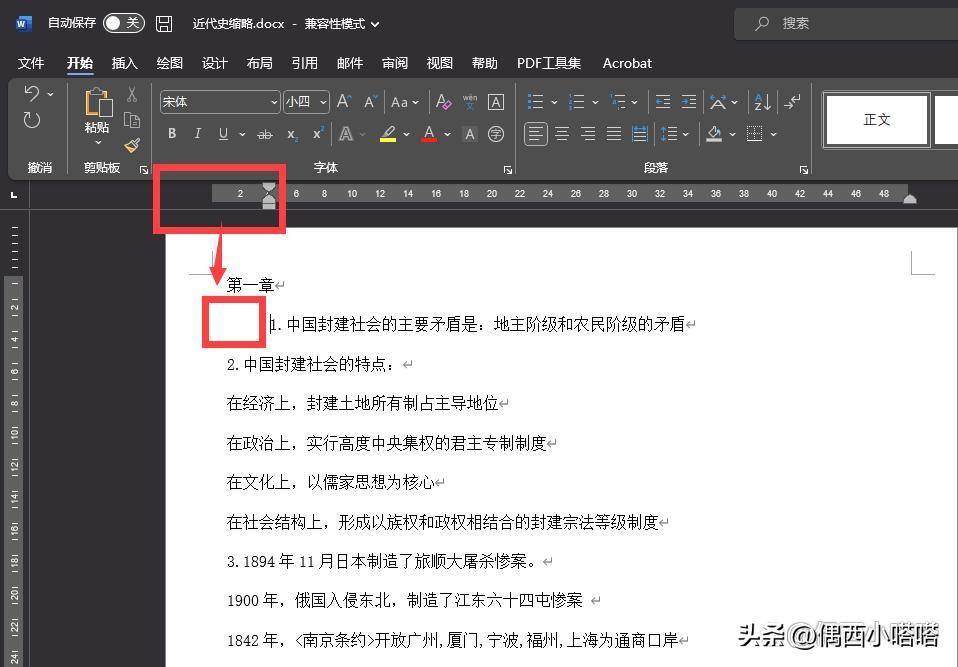The image size is (958, 667).
Task: Open the Font dialog launcher in 字体 group
Action: click(x=508, y=168)
